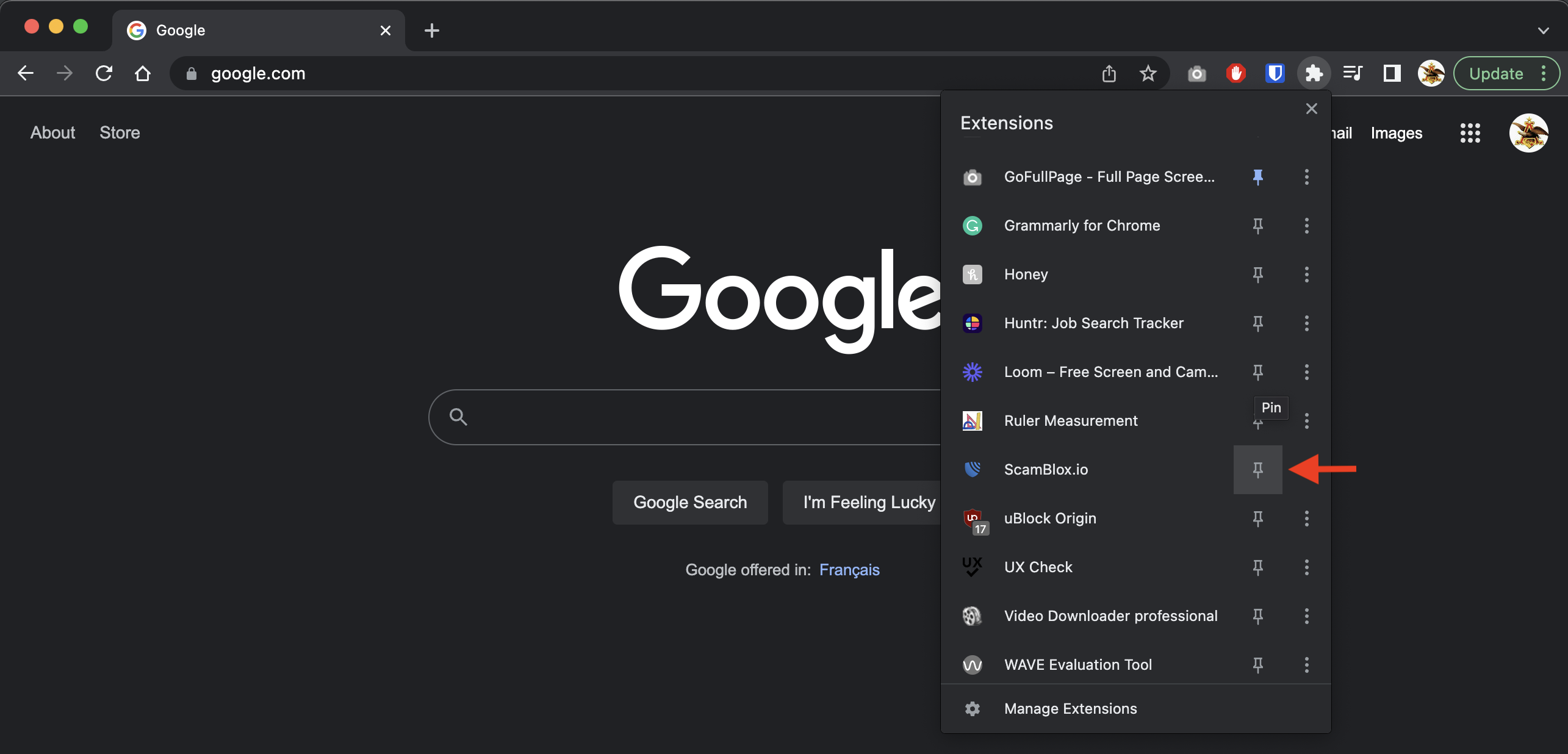Open the Bitwarden shield toolbar icon
The image size is (1568, 754).
(1275, 74)
